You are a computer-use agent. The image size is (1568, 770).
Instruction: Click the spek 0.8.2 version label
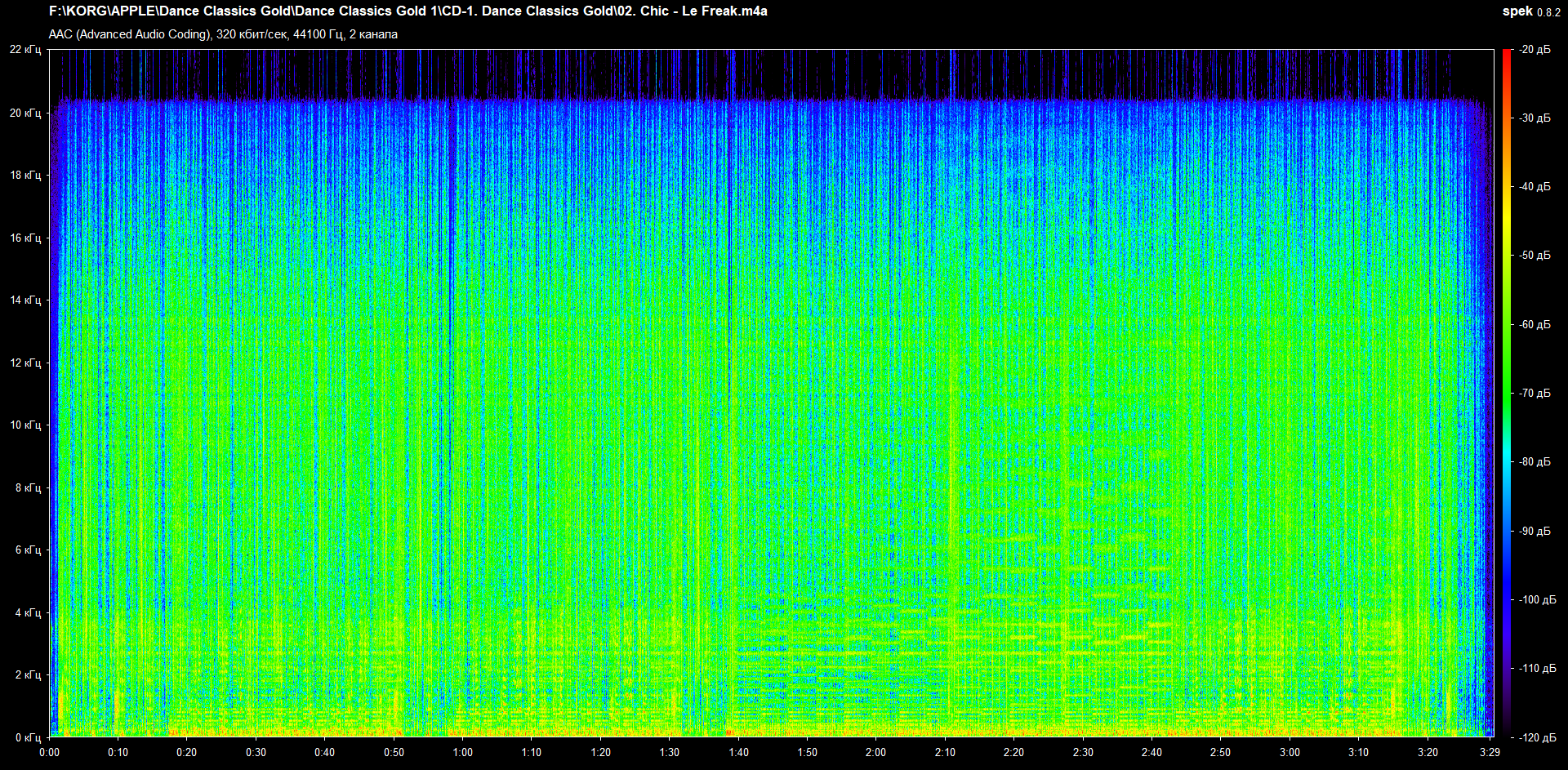(1530, 11)
